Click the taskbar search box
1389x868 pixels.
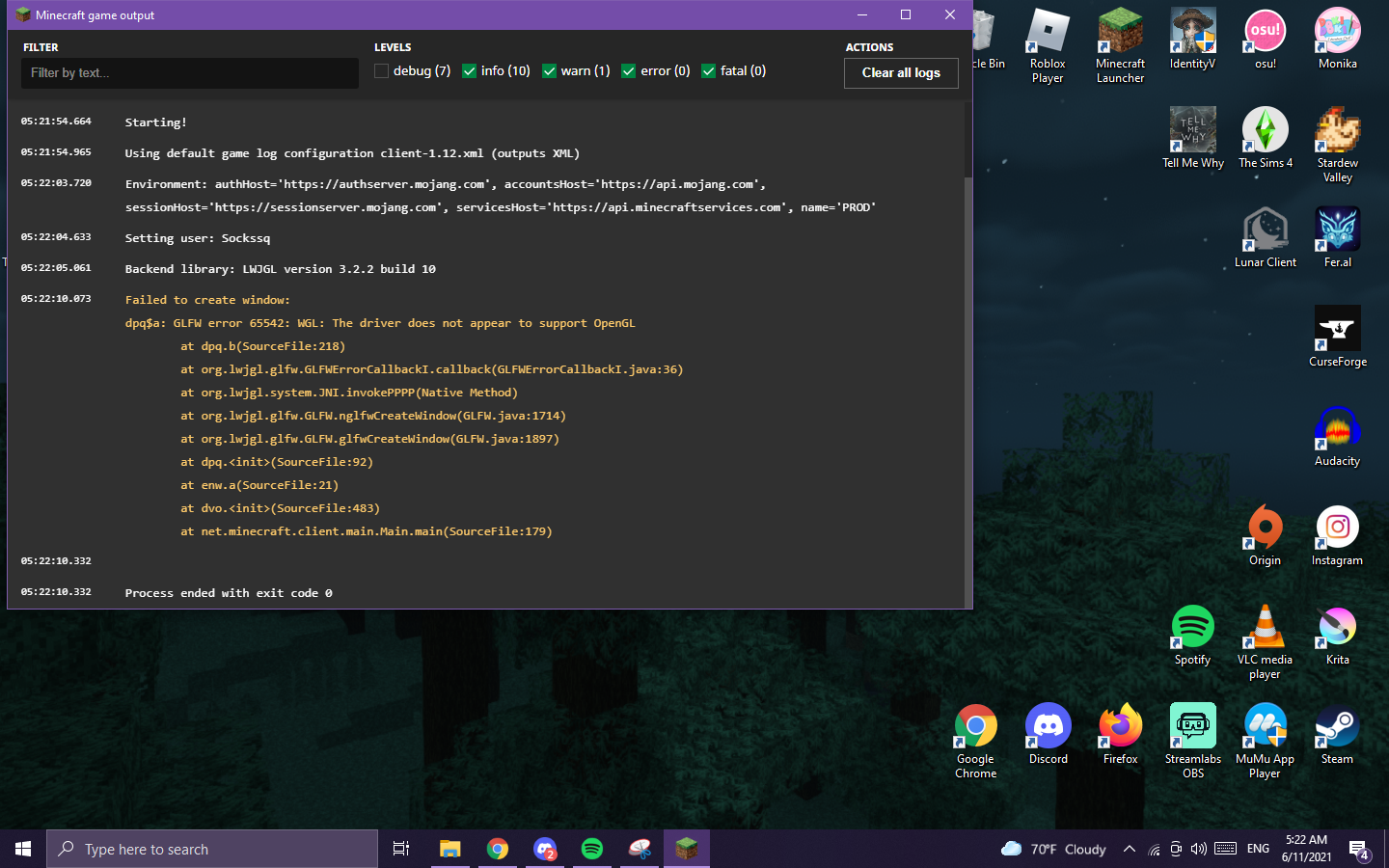[212, 849]
